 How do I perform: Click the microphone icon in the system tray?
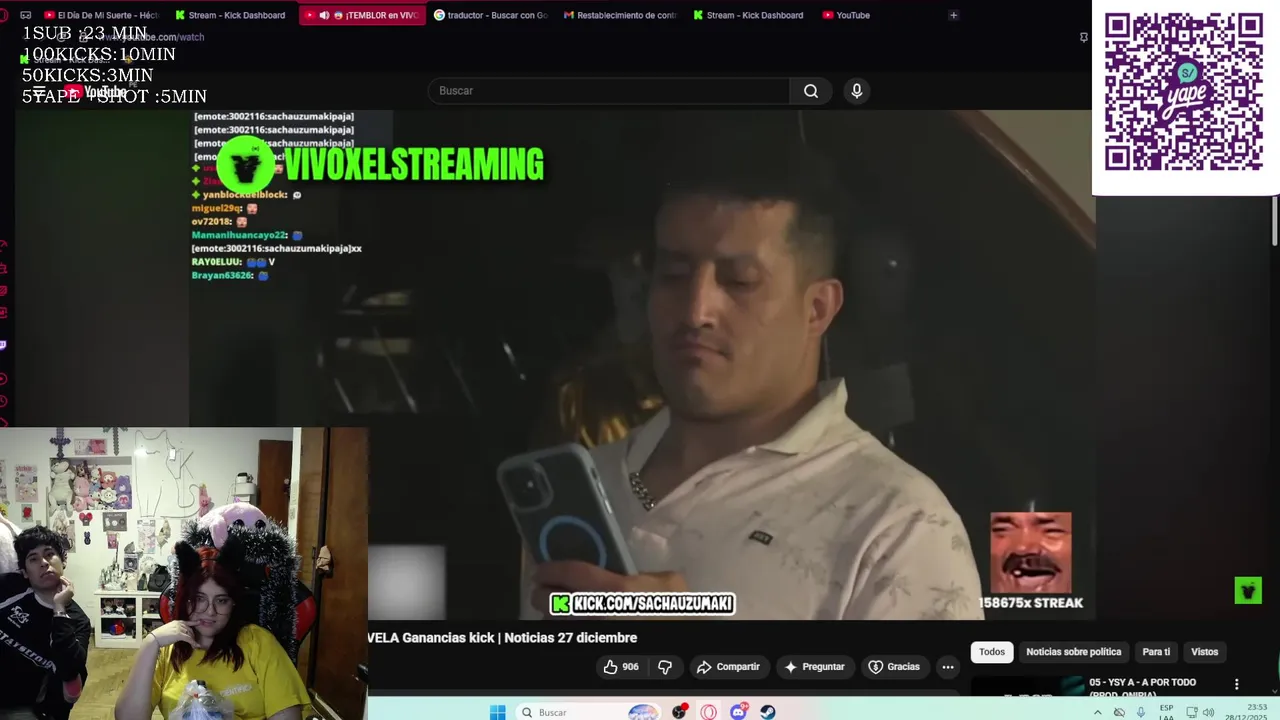1141,712
